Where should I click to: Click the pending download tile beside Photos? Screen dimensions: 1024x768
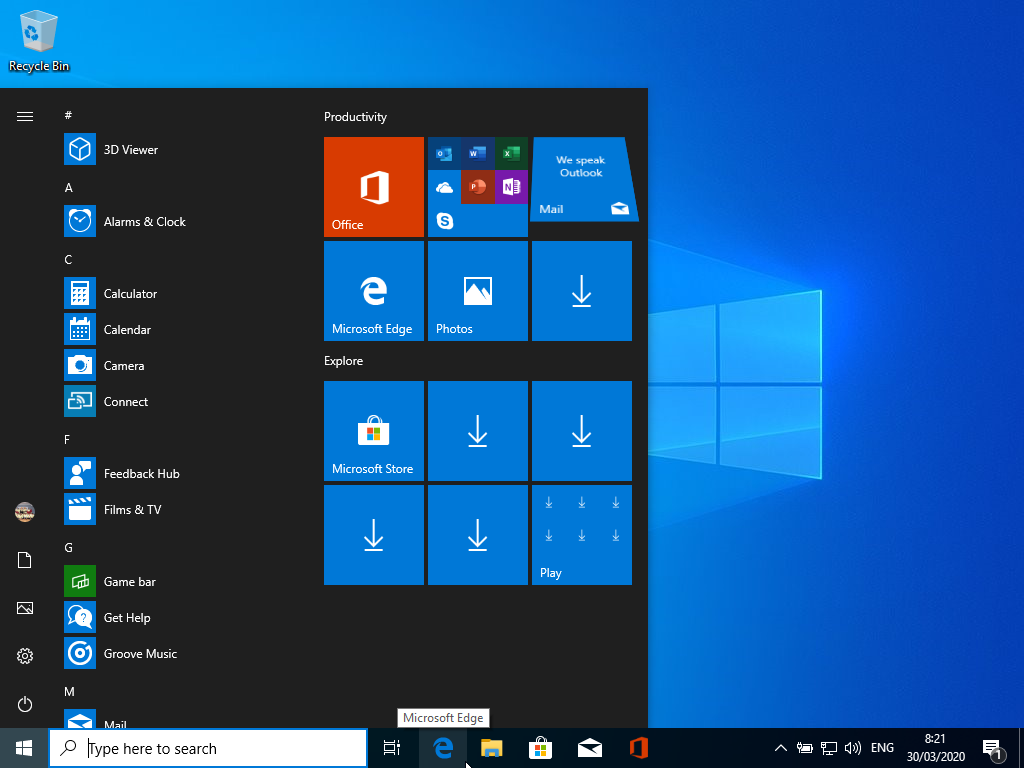(x=582, y=291)
